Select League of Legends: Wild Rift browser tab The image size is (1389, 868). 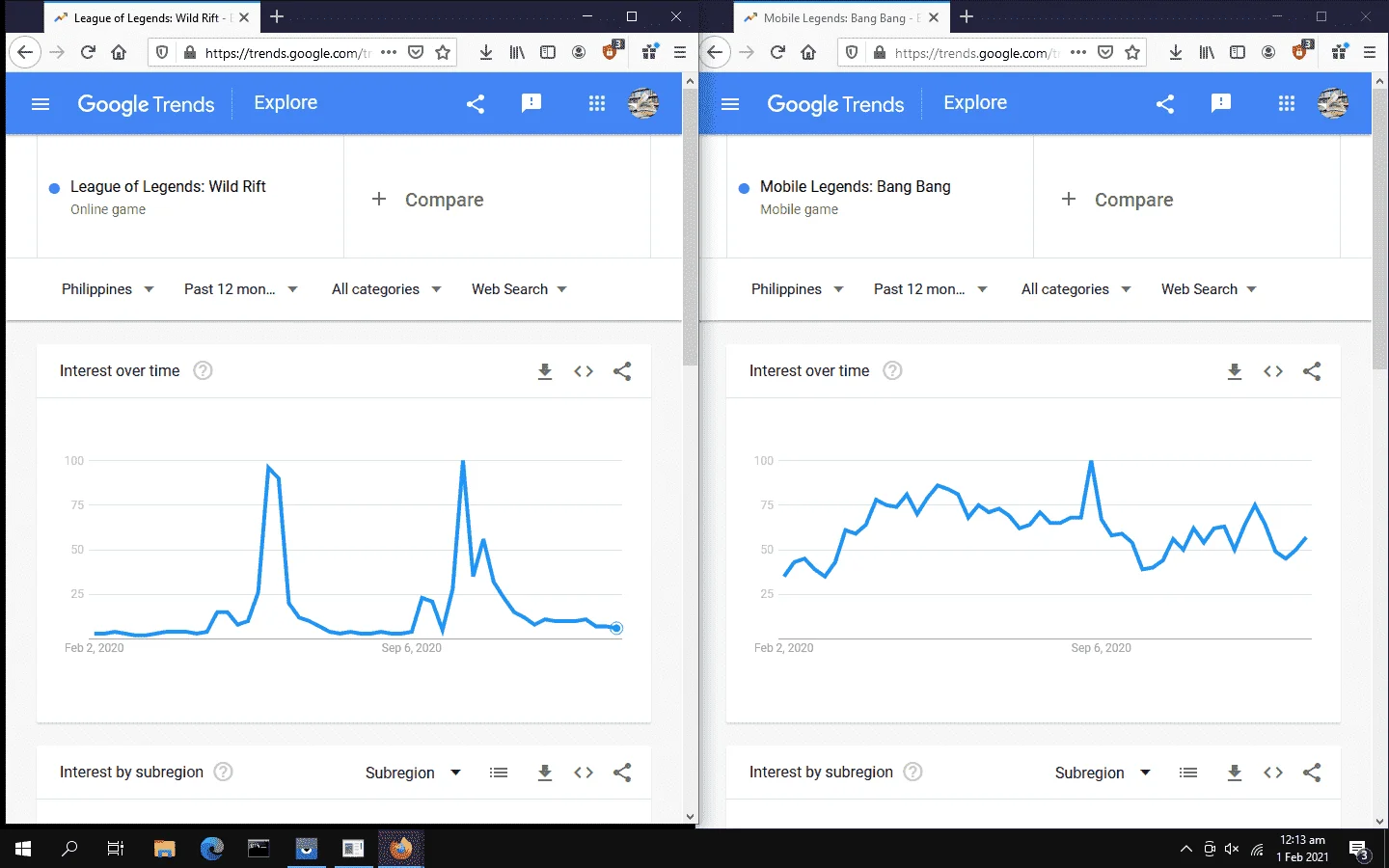(151, 17)
